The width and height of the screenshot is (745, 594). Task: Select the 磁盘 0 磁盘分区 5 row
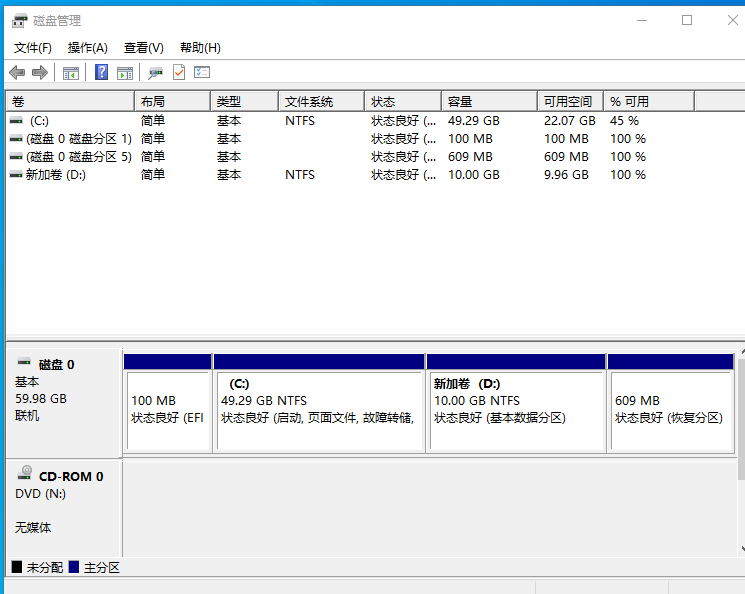[375, 157]
